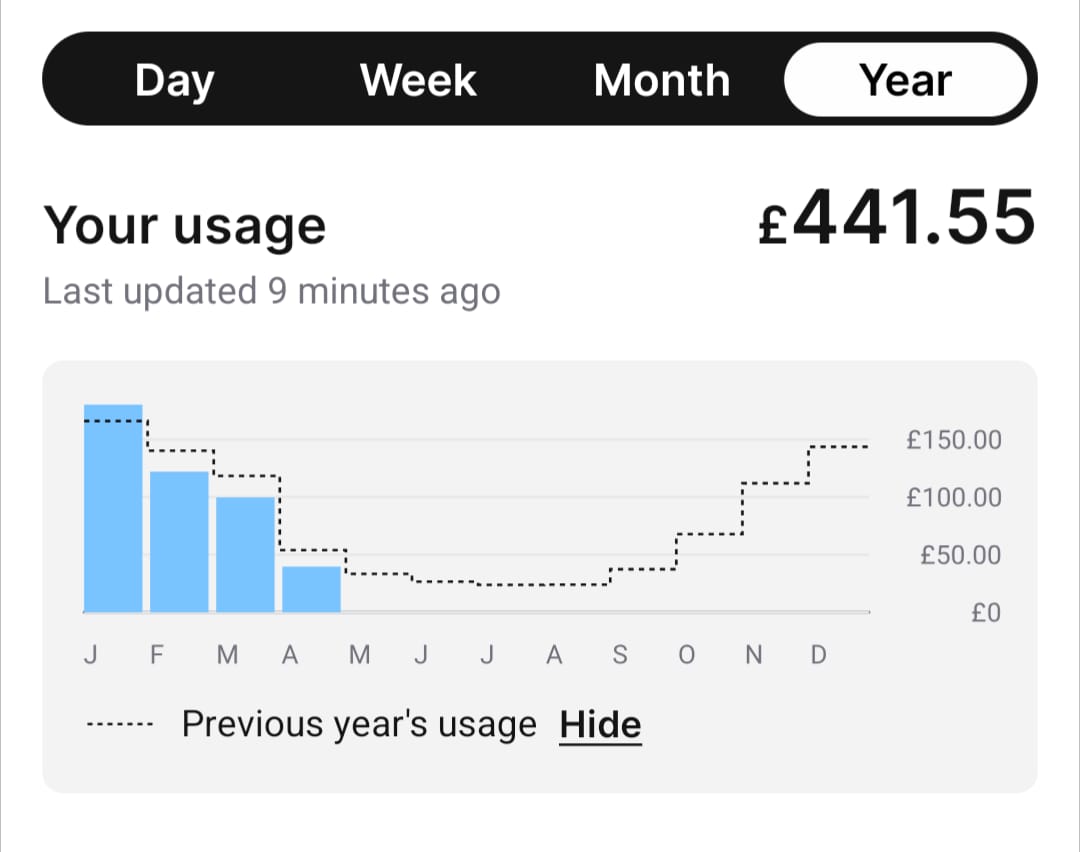The height and width of the screenshot is (852, 1080).
Task: Tap the February usage bar
Action: tap(179, 542)
